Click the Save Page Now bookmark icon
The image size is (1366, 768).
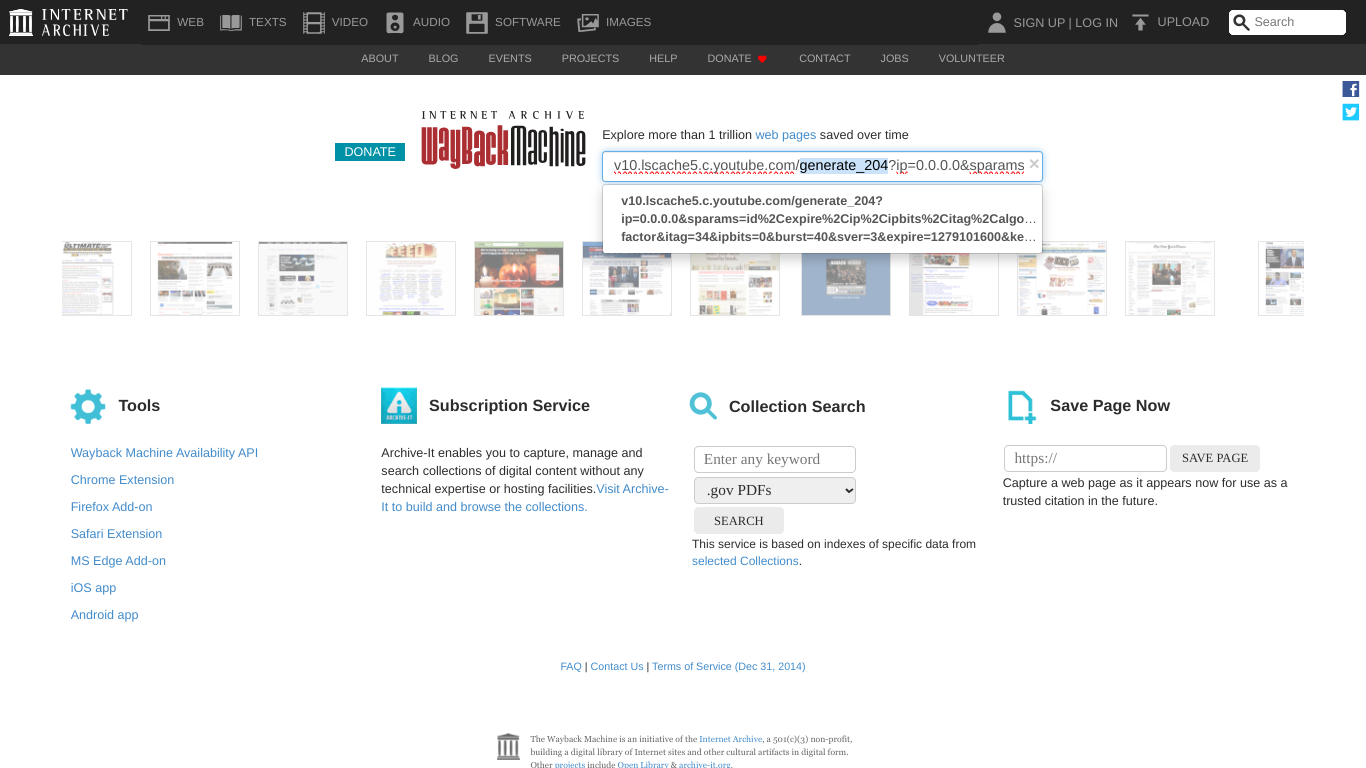[x=1019, y=406]
